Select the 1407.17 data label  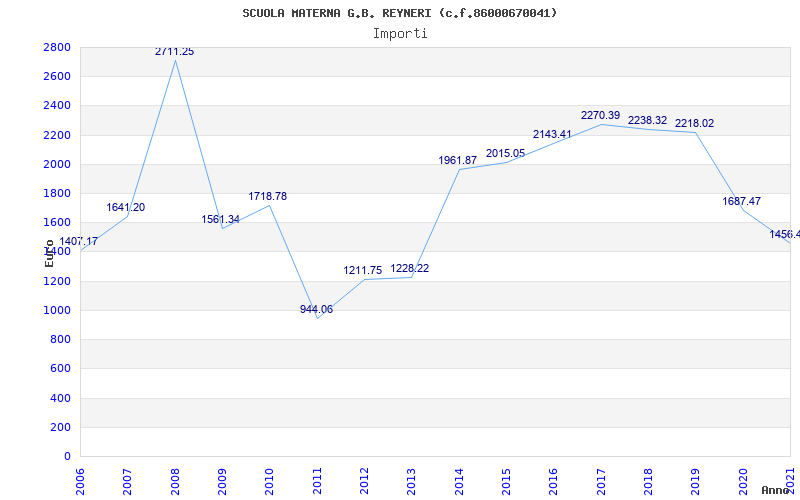[x=79, y=241]
